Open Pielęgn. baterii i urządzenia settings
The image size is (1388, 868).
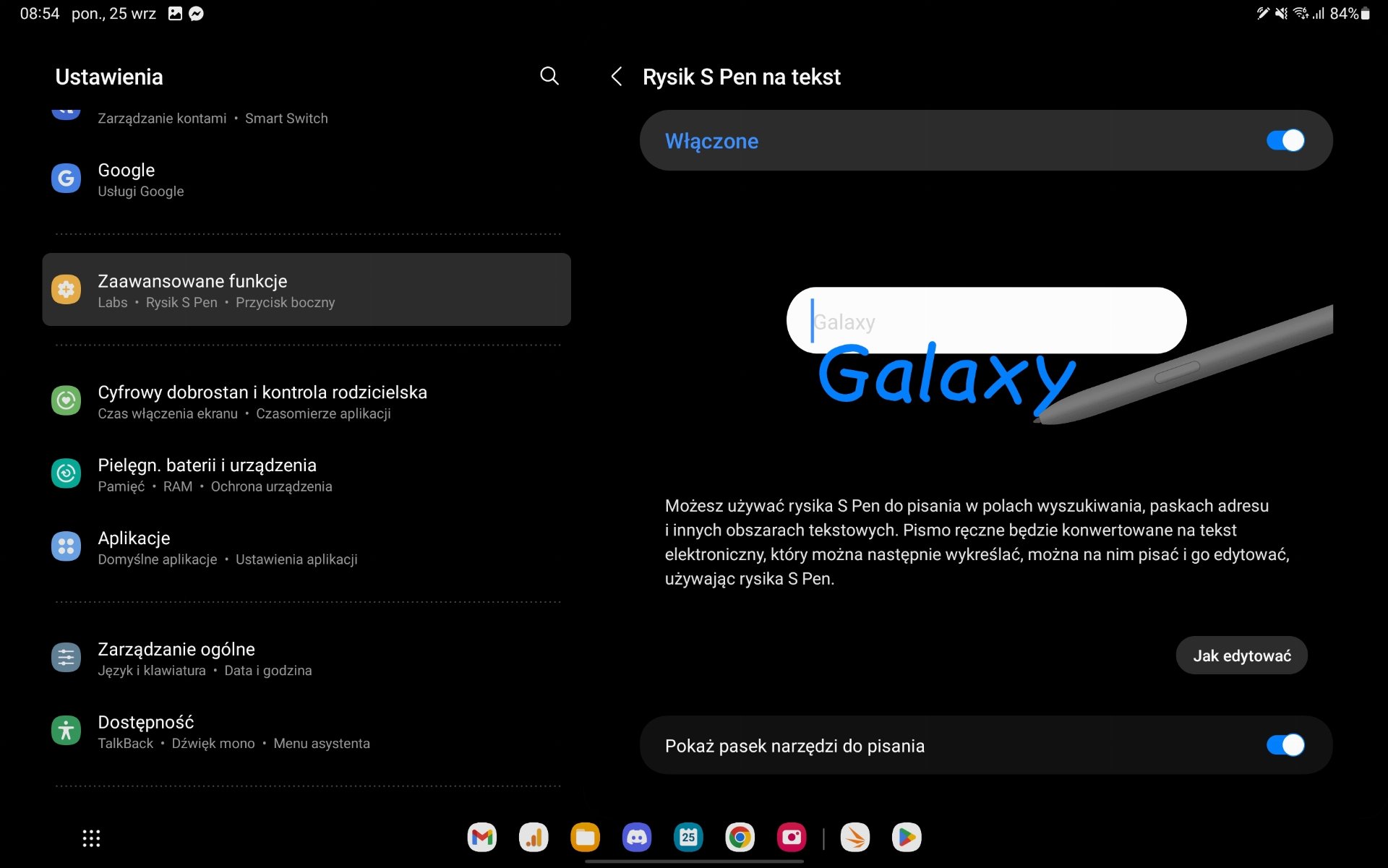point(307,474)
